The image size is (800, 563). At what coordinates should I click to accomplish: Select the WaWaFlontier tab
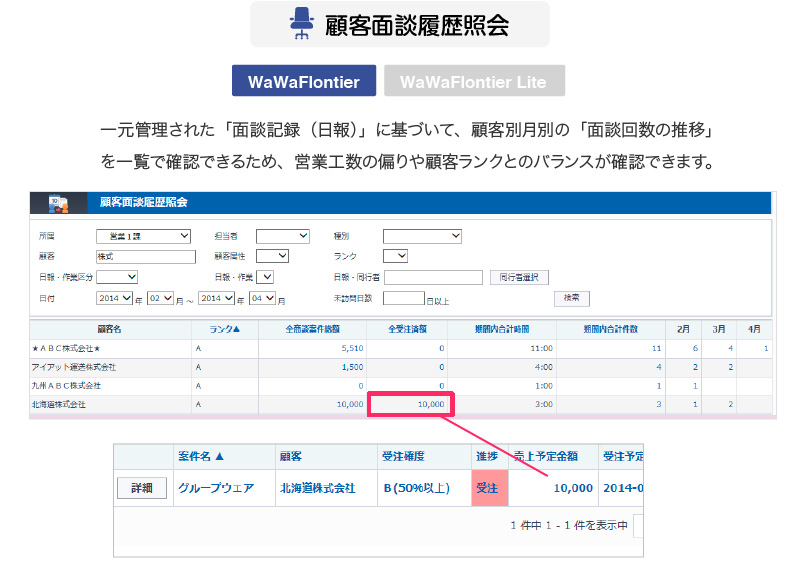pos(303,81)
